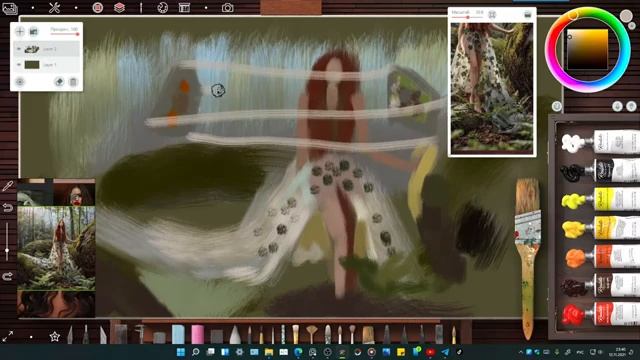Open the wrench and screwdriver tools menu
Screen dimensions: 640x360
[x=54, y=7]
